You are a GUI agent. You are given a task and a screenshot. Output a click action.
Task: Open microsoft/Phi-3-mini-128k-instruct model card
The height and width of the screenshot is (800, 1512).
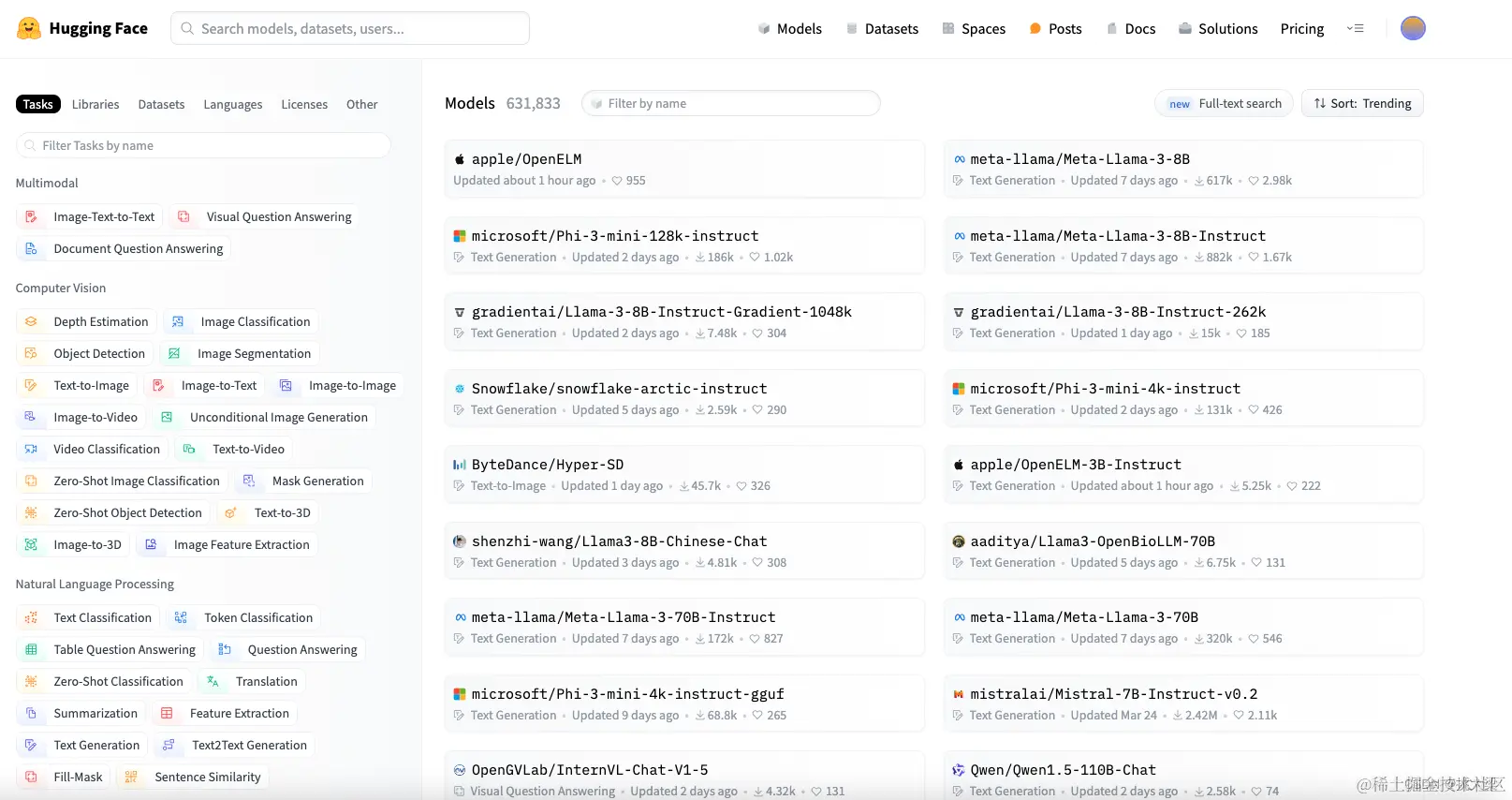tap(684, 245)
